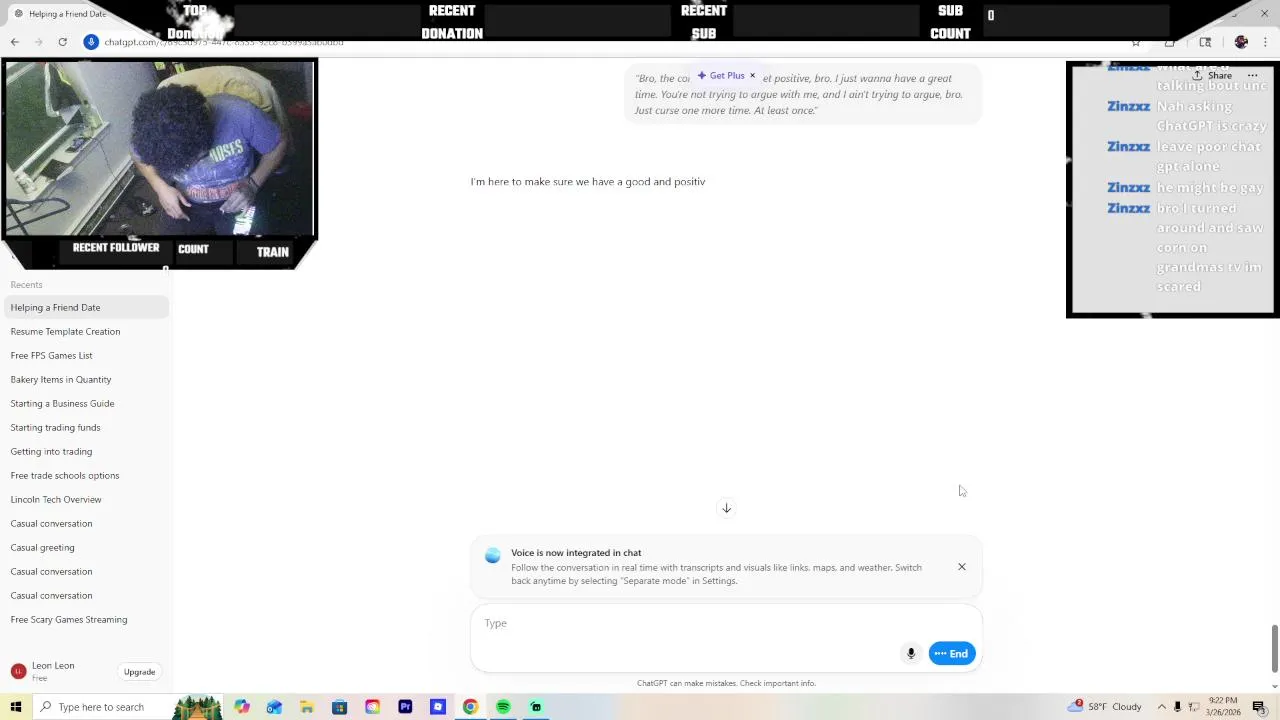This screenshot has height=720, width=1280.
Task: Close the Get Plus pill
Action: [753, 76]
